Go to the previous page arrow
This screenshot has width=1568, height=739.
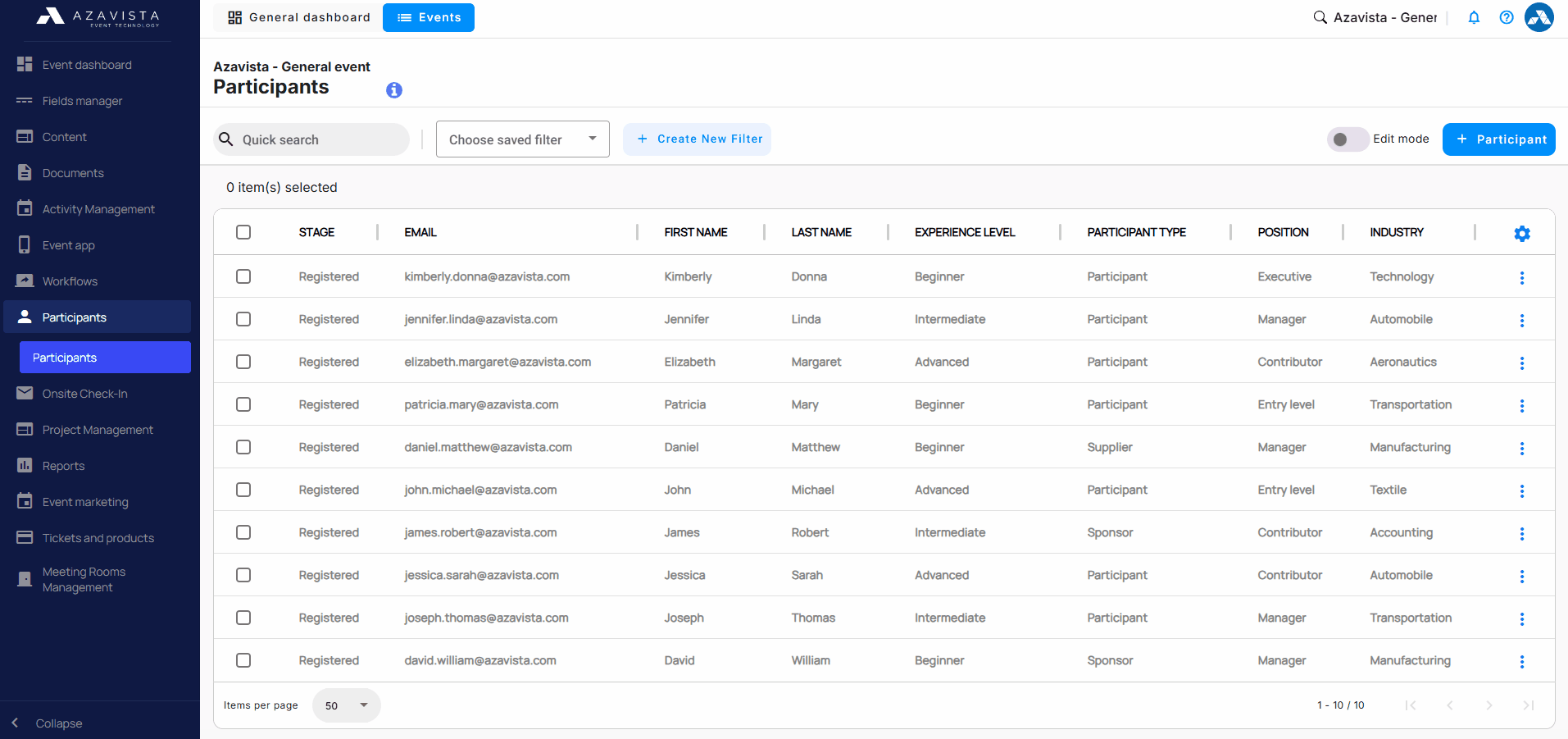point(1450,705)
